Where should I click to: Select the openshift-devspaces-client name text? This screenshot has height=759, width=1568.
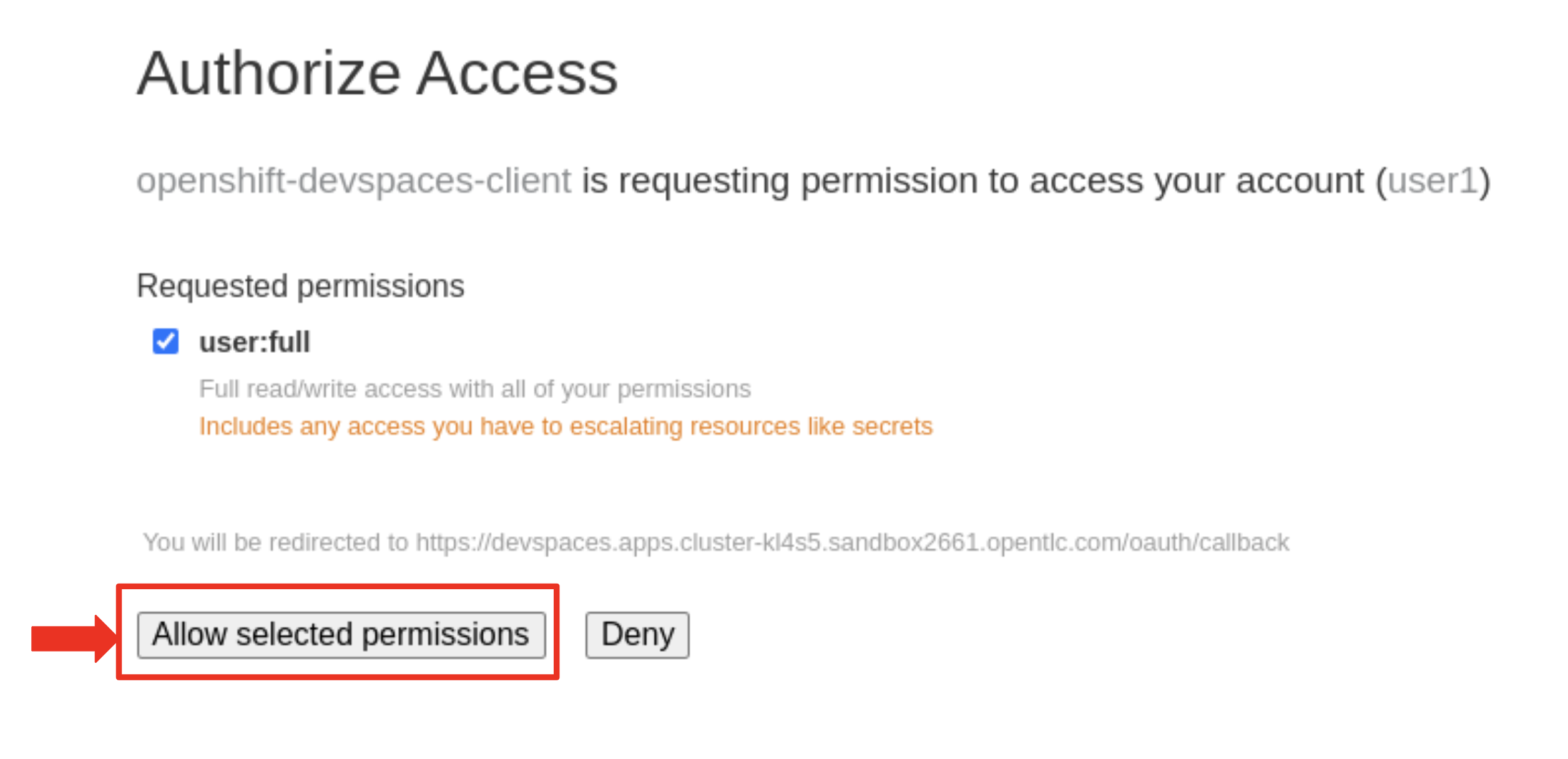coord(353,181)
